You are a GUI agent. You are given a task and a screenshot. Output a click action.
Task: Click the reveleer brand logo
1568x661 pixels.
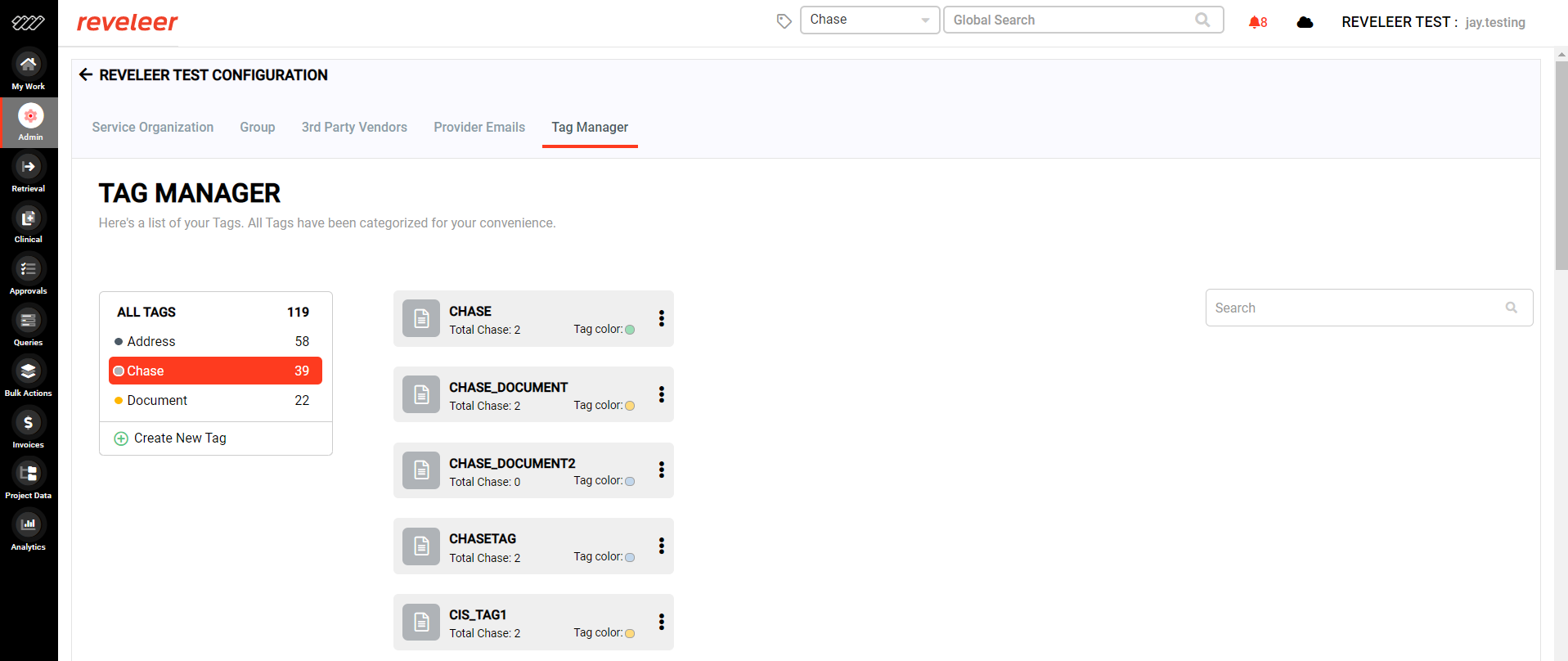(127, 22)
